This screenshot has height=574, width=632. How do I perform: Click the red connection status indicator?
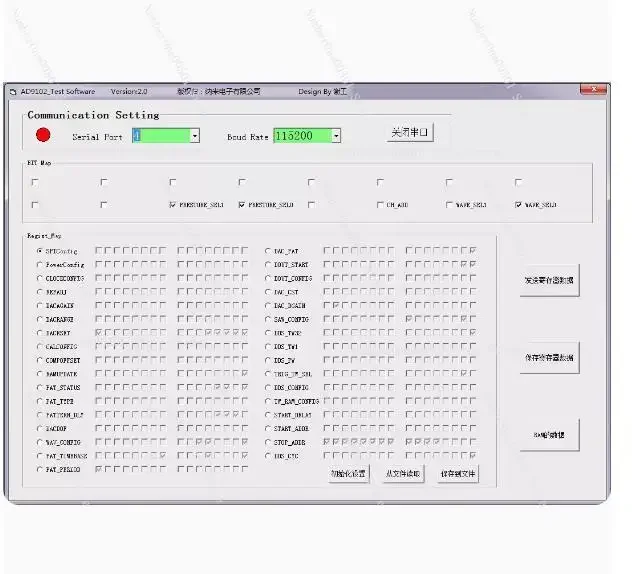43,135
